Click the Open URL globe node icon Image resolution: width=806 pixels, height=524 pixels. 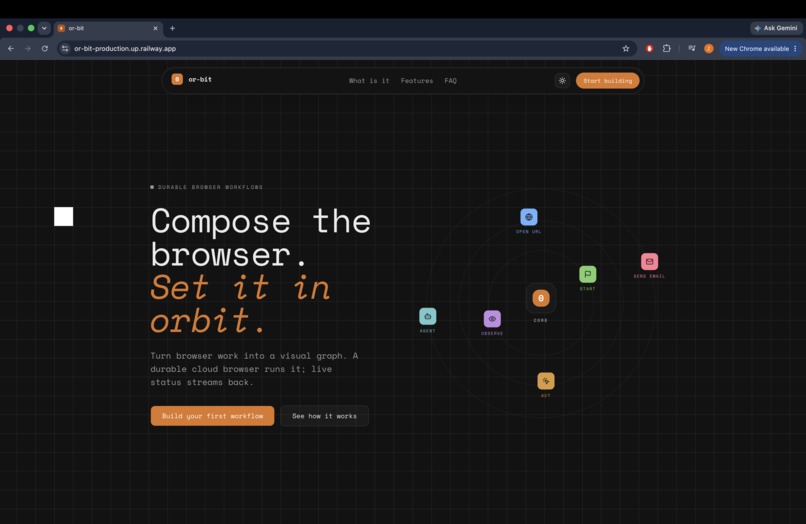tap(528, 217)
